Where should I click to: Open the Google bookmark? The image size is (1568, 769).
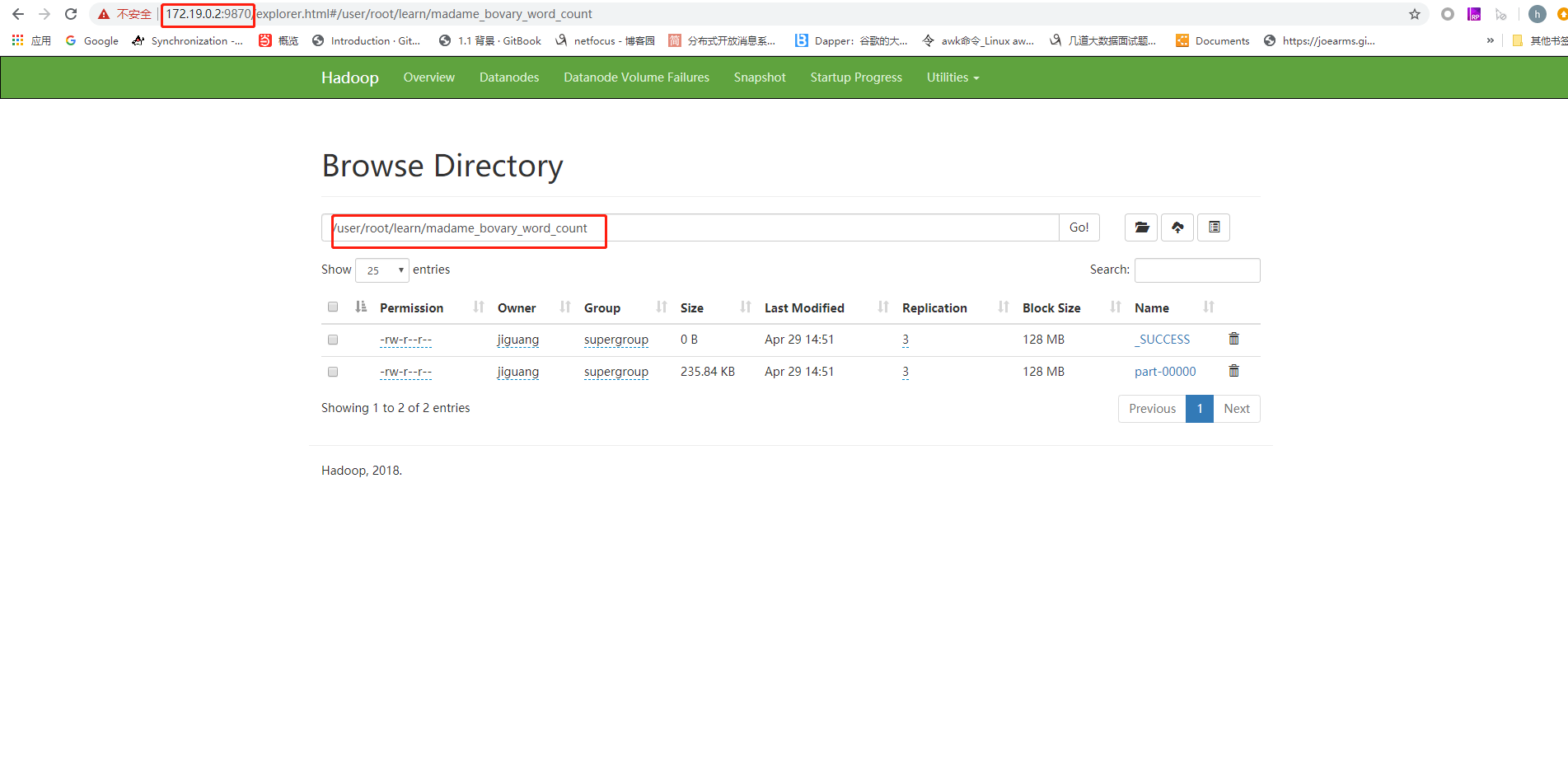pos(91,40)
